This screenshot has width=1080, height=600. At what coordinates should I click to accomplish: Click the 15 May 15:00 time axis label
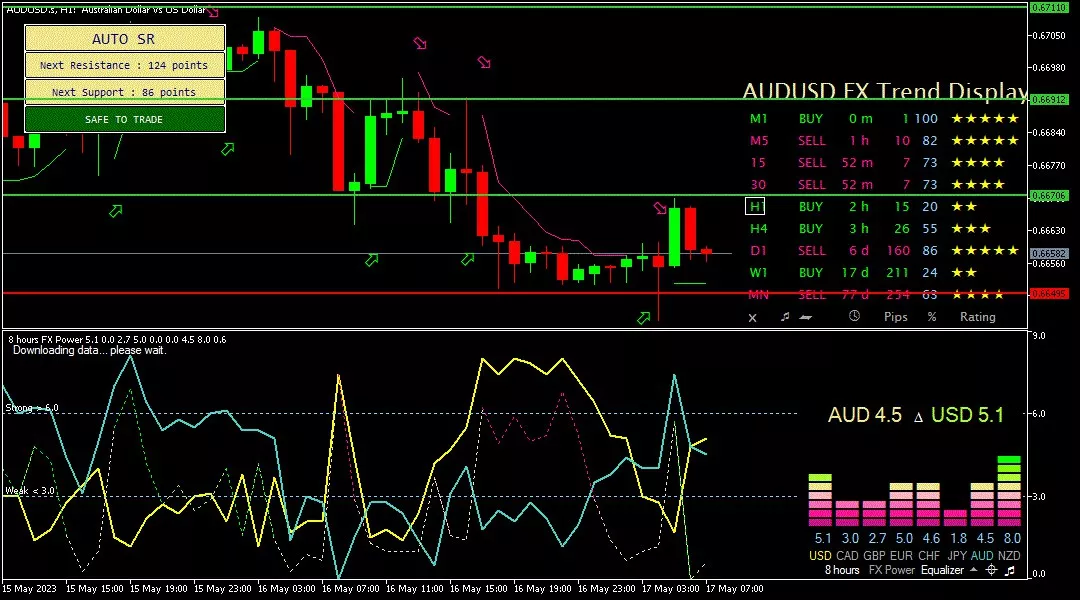click(x=94, y=589)
